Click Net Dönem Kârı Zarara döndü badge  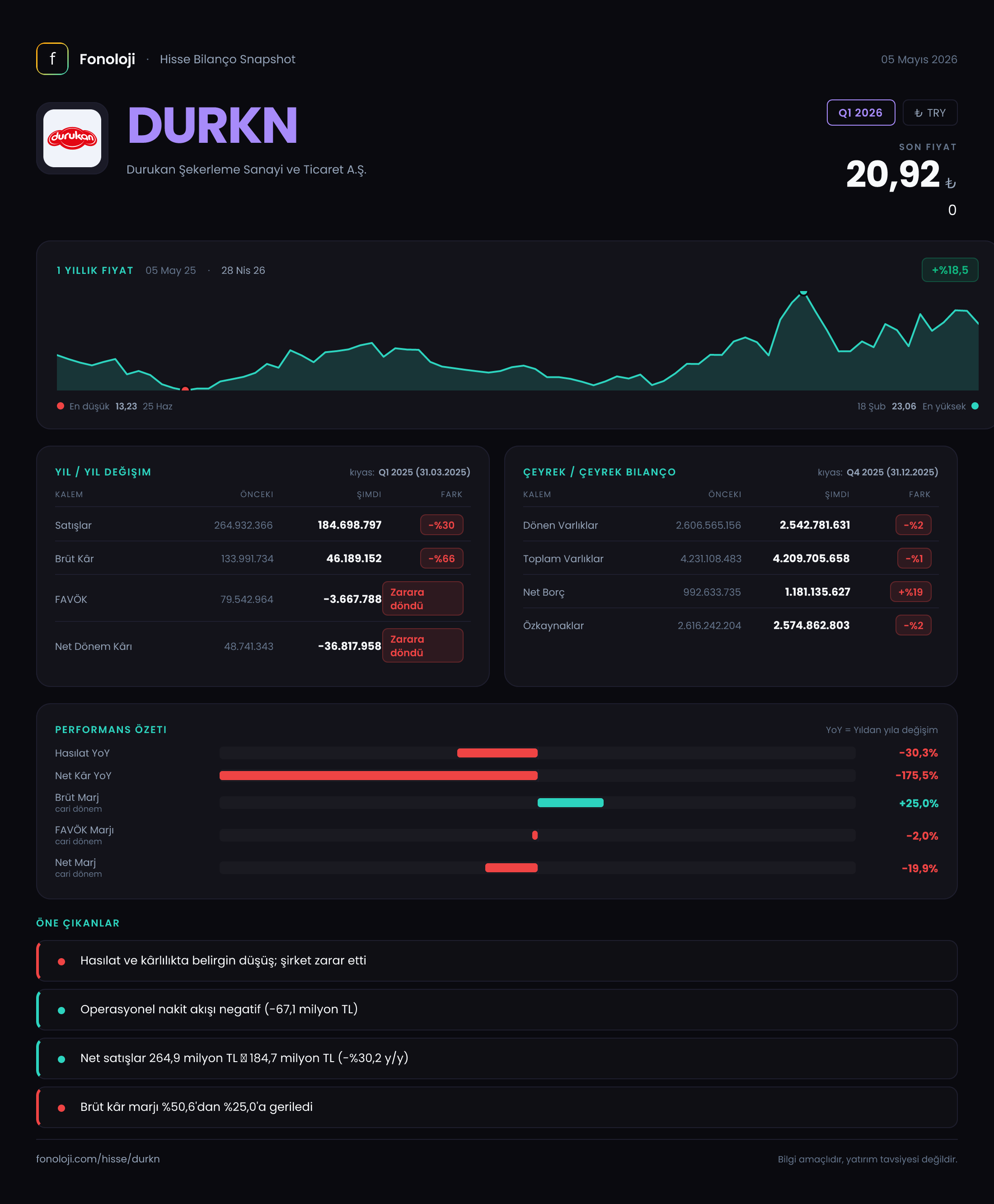[422, 645]
